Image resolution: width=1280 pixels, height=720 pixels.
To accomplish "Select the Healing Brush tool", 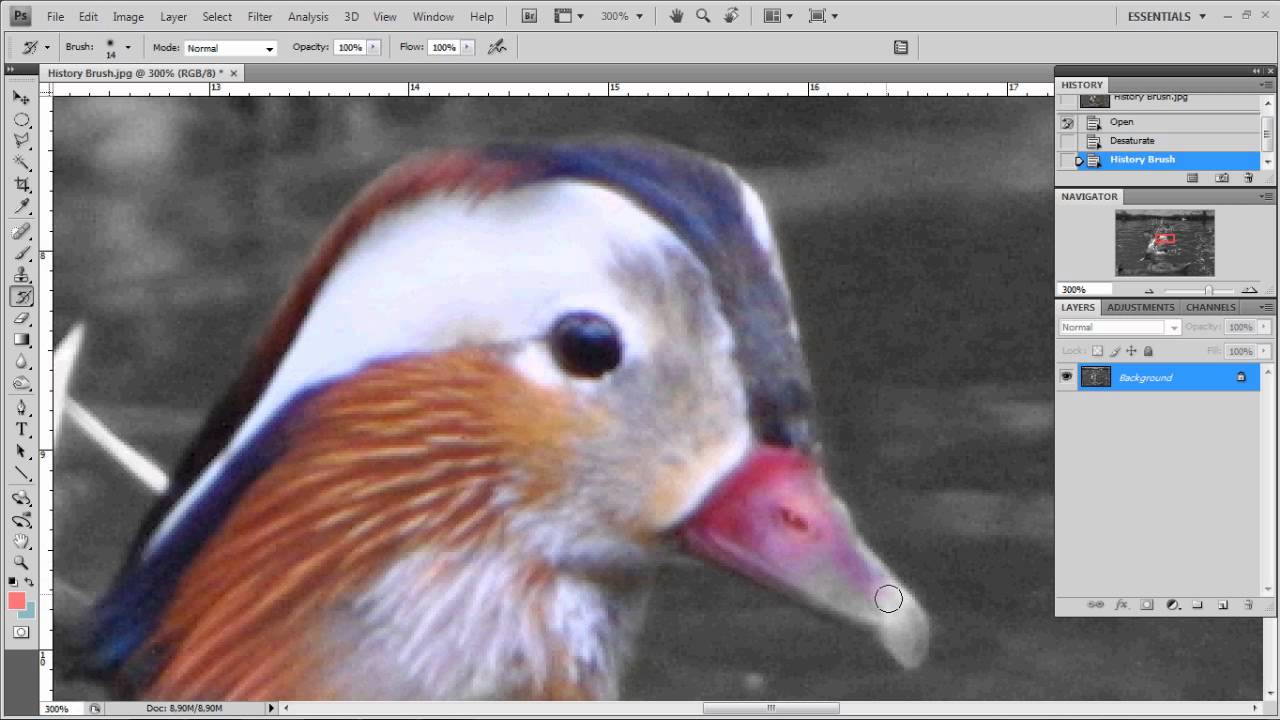I will pyautogui.click(x=21, y=231).
